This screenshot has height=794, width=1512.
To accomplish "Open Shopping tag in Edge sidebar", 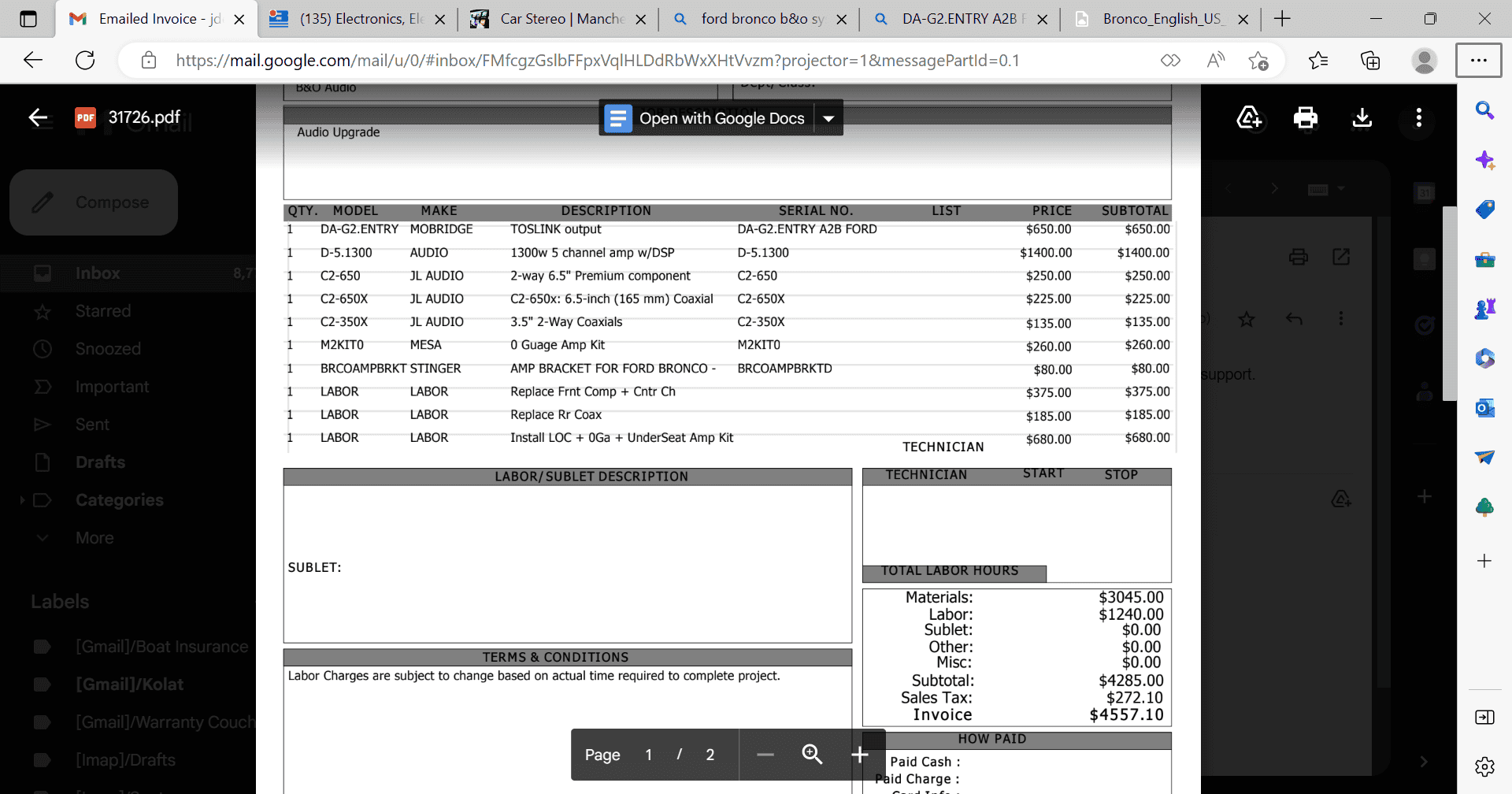I will click(x=1485, y=210).
